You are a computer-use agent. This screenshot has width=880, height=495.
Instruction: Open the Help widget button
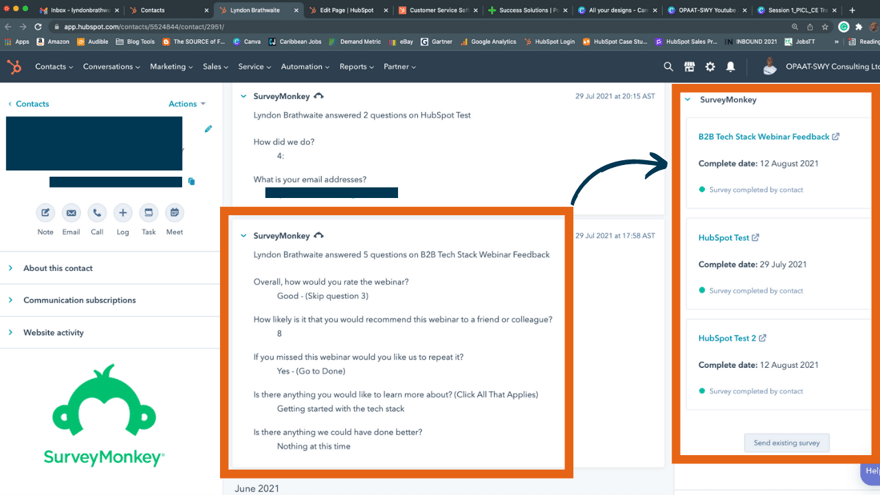[x=871, y=471]
